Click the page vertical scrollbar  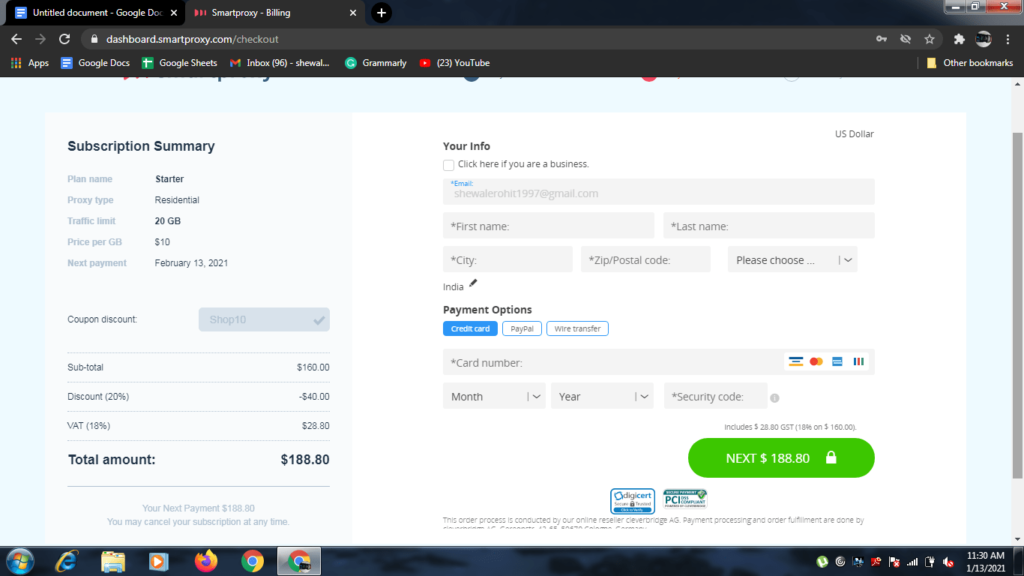pyautogui.click(x=1017, y=306)
